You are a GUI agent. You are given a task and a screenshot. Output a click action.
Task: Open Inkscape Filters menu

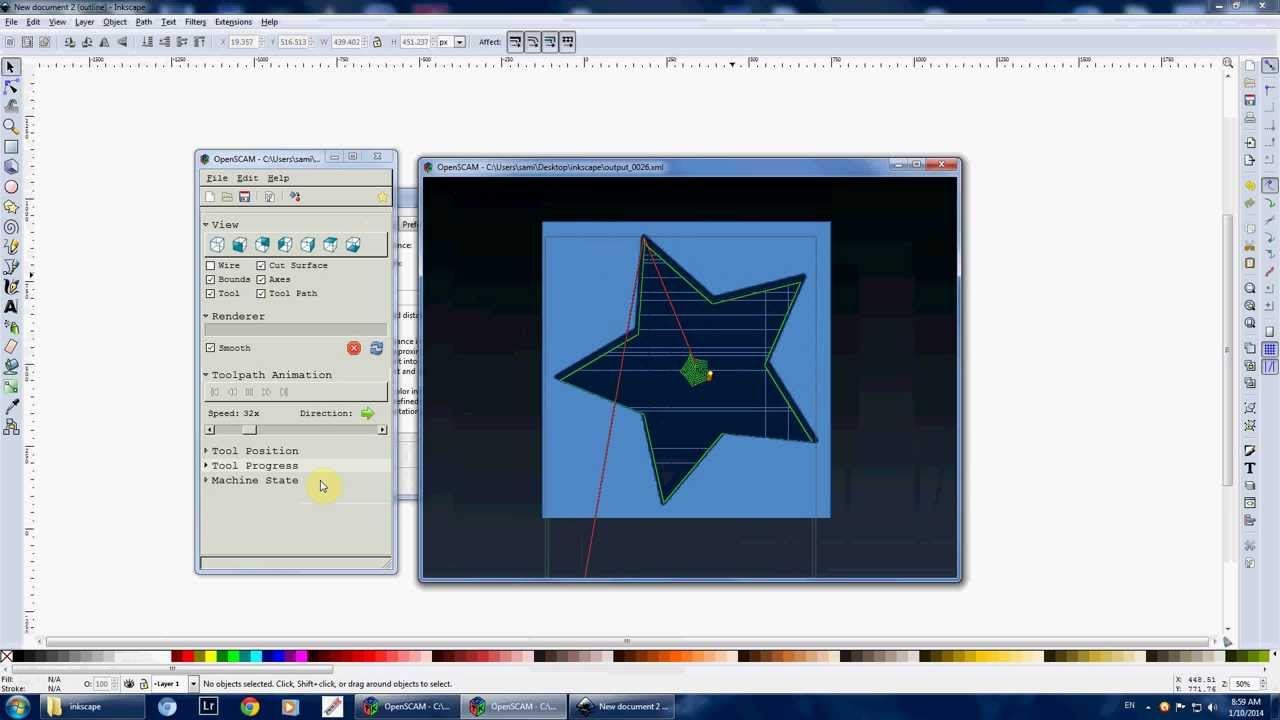click(x=195, y=22)
